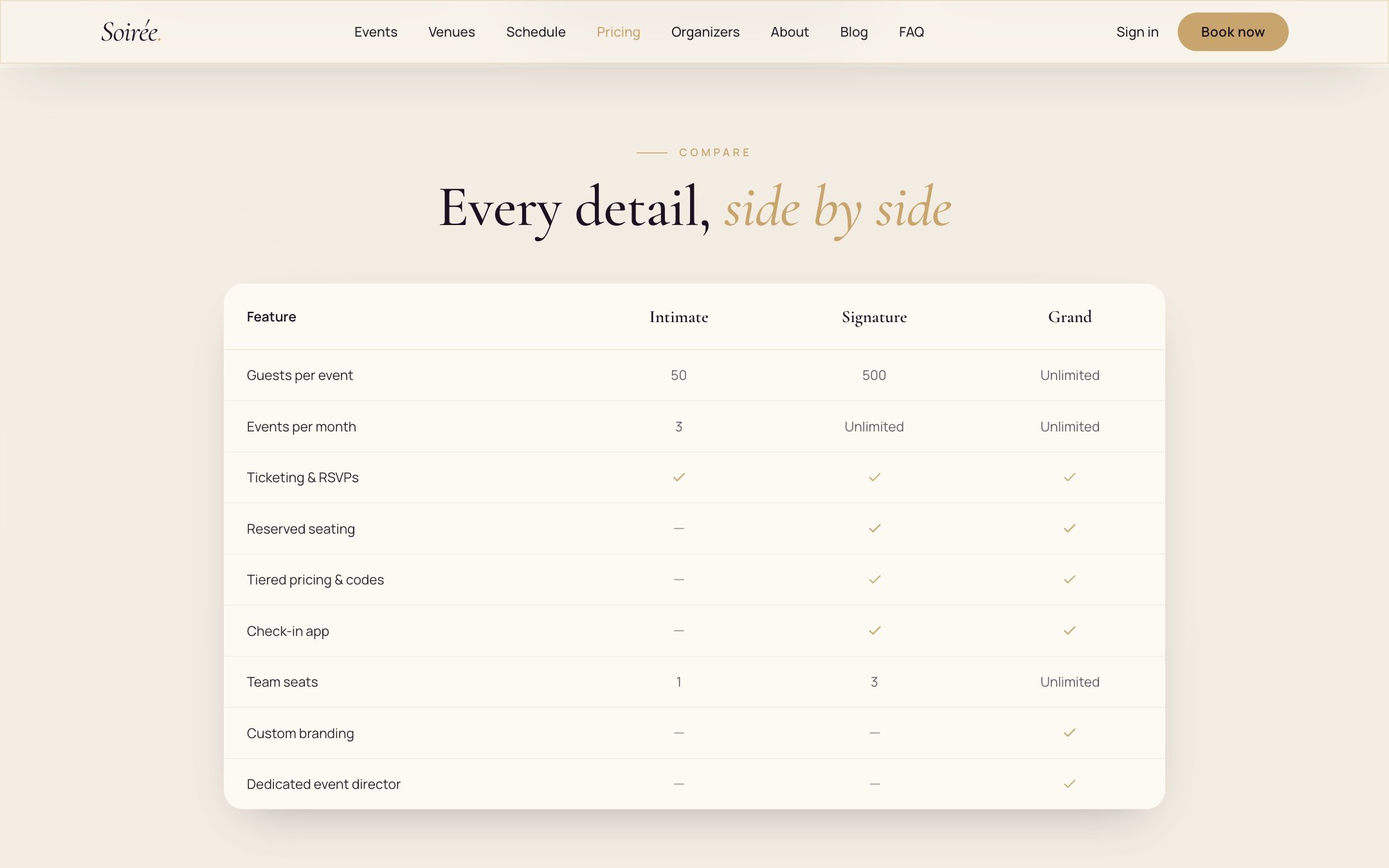Image resolution: width=1389 pixels, height=868 pixels.
Task: Click the Book now button
Action: [x=1233, y=32]
